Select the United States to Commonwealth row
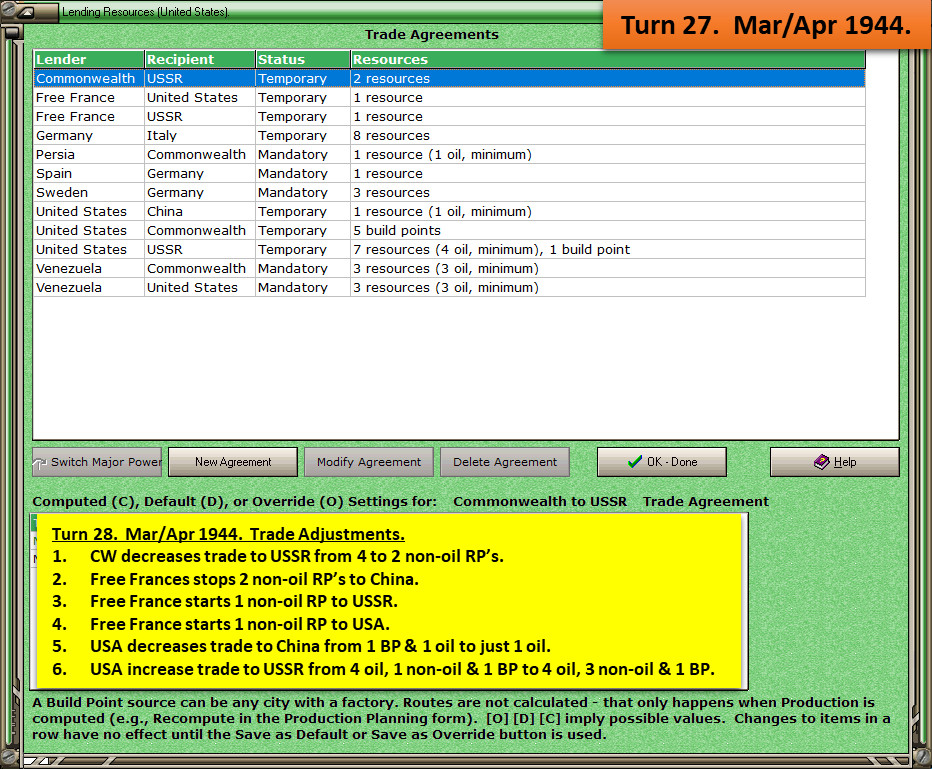Screen dimensions: 932x769 pyautogui.click(x=449, y=231)
